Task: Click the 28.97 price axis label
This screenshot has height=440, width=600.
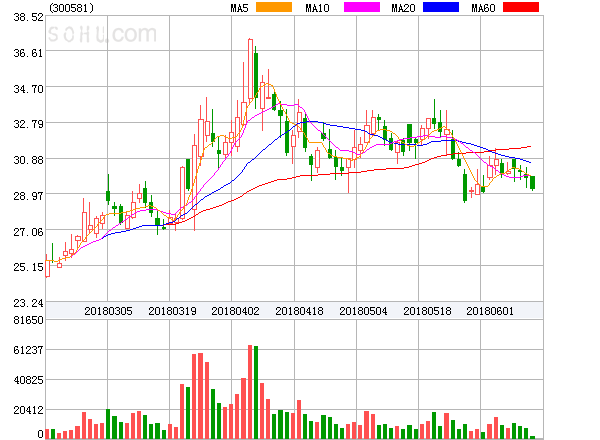Action: pos(28,196)
